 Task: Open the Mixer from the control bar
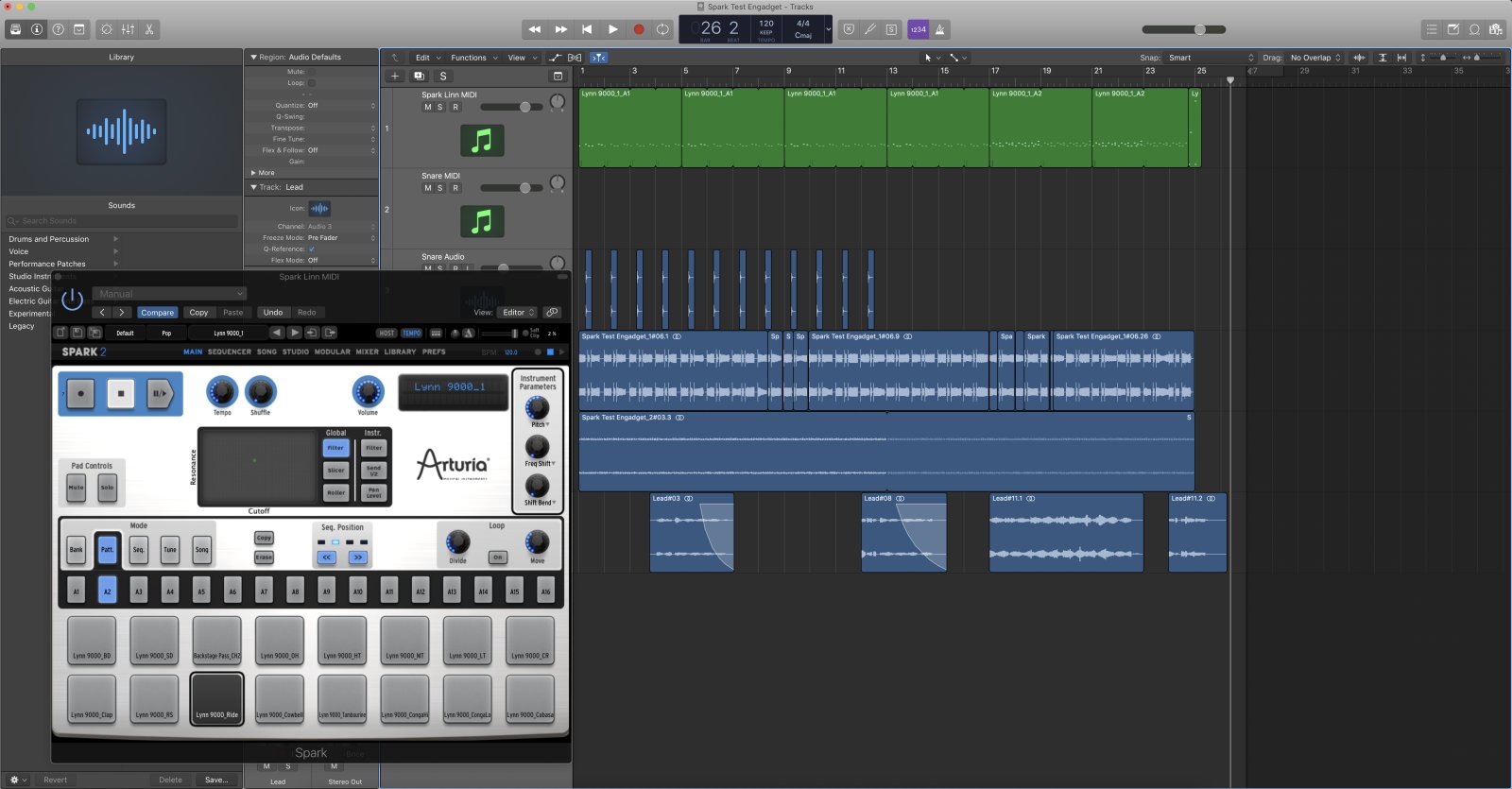[128, 29]
